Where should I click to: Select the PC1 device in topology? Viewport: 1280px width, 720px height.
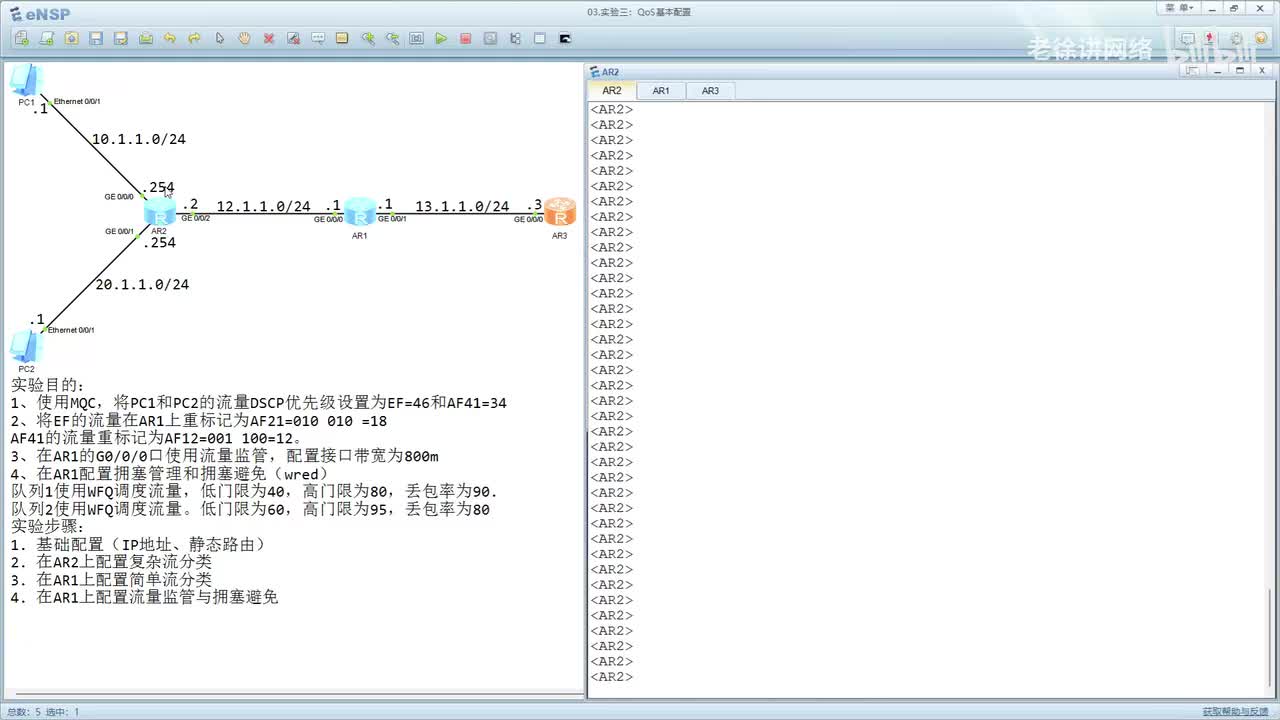click(26, 82)
